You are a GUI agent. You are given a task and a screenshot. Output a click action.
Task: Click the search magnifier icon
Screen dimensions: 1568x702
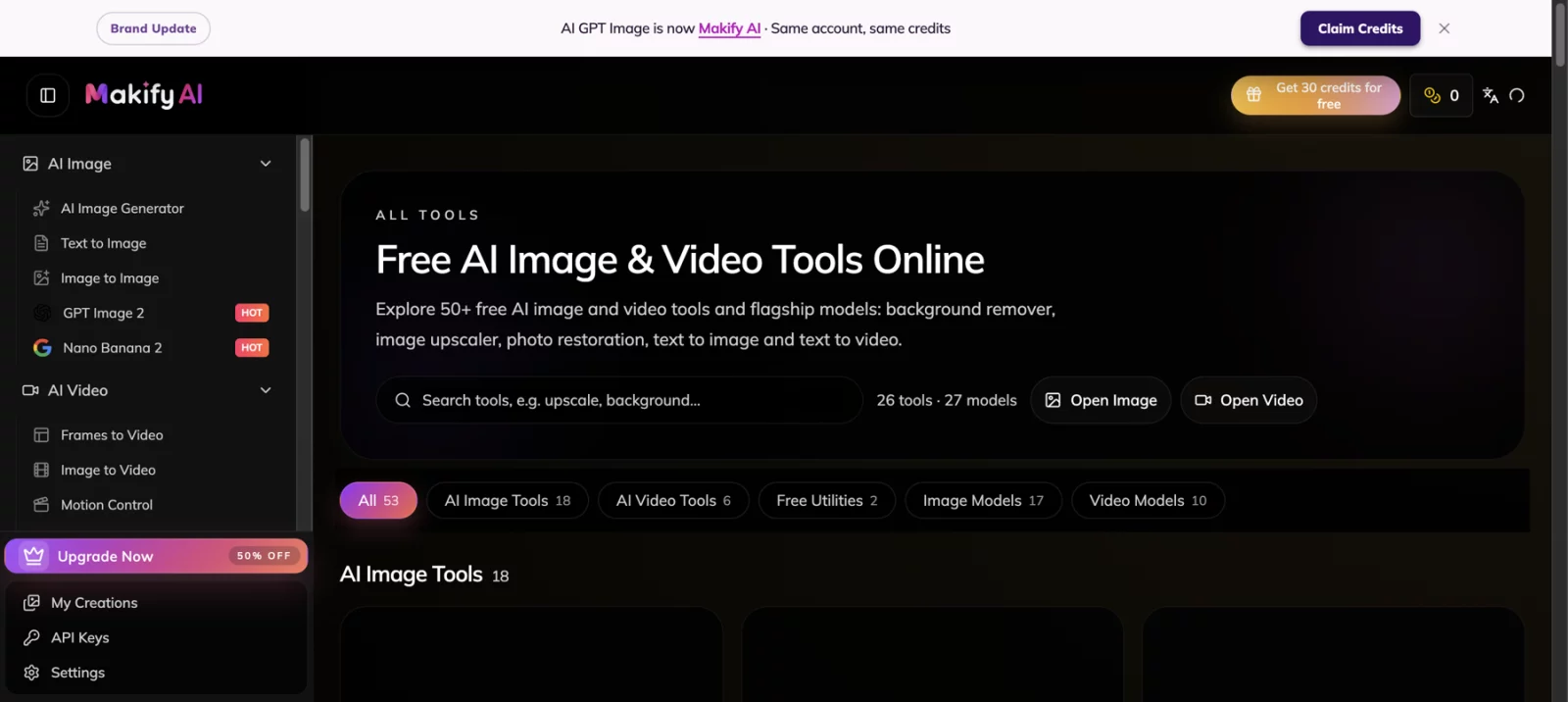403,400
